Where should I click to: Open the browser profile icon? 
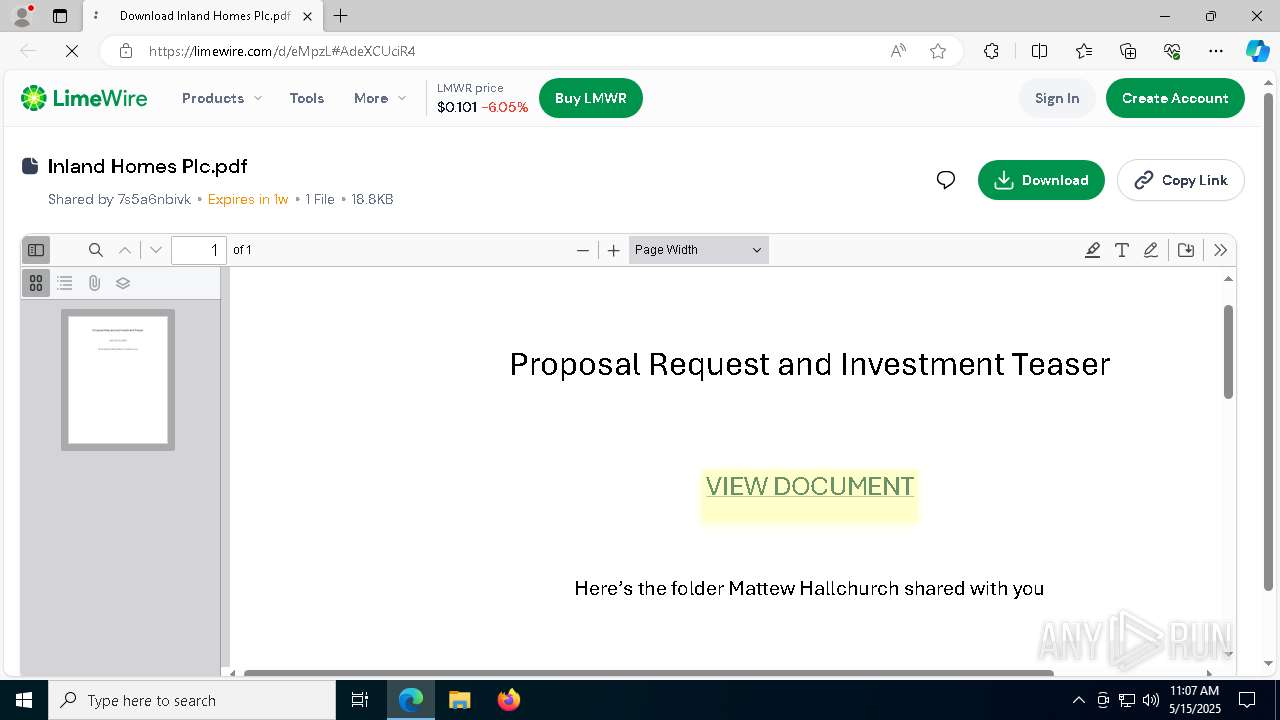click(x=22, y=16)
